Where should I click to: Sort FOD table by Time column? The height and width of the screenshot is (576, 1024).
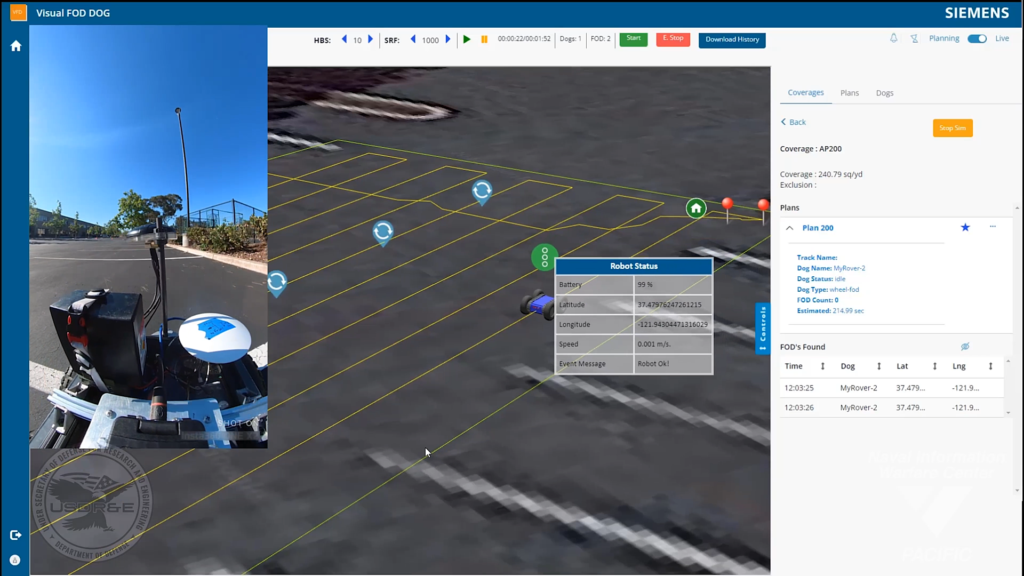(x=823, y=366)
